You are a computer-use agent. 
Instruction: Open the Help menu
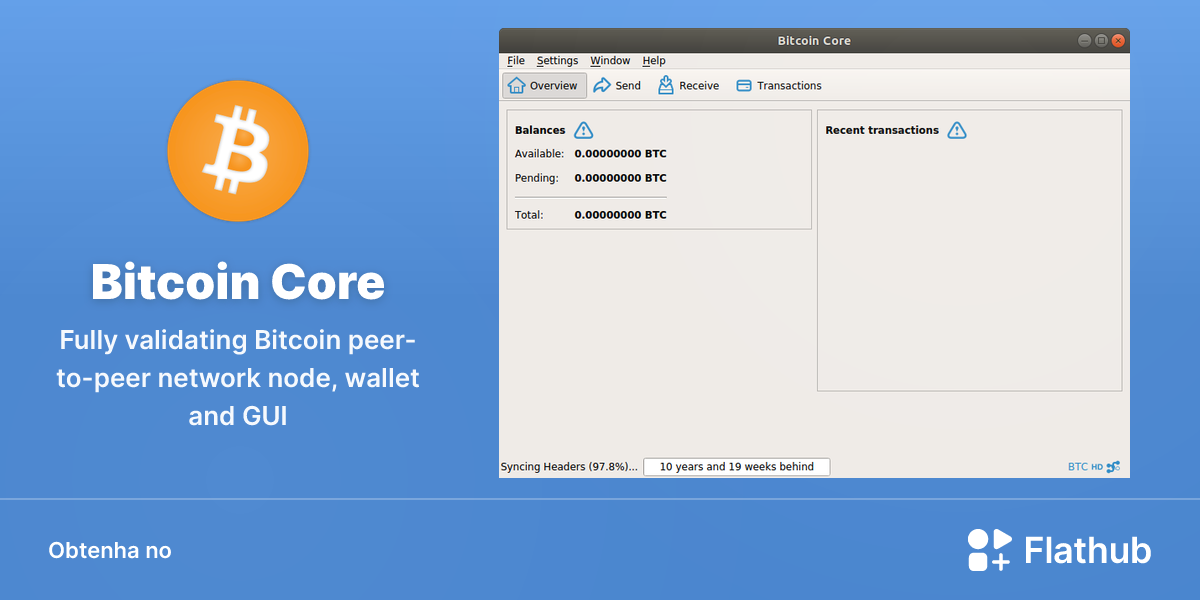click(x=654, y=60)
